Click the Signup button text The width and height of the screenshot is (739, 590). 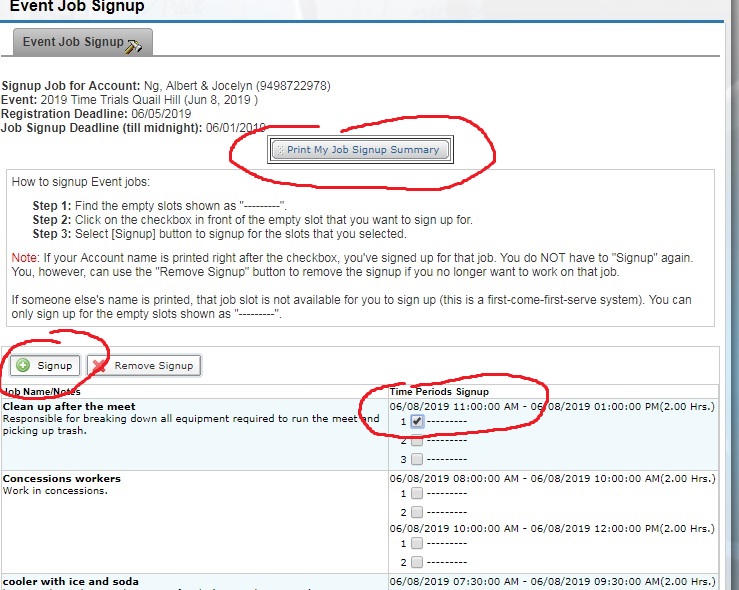coord(55,366)
